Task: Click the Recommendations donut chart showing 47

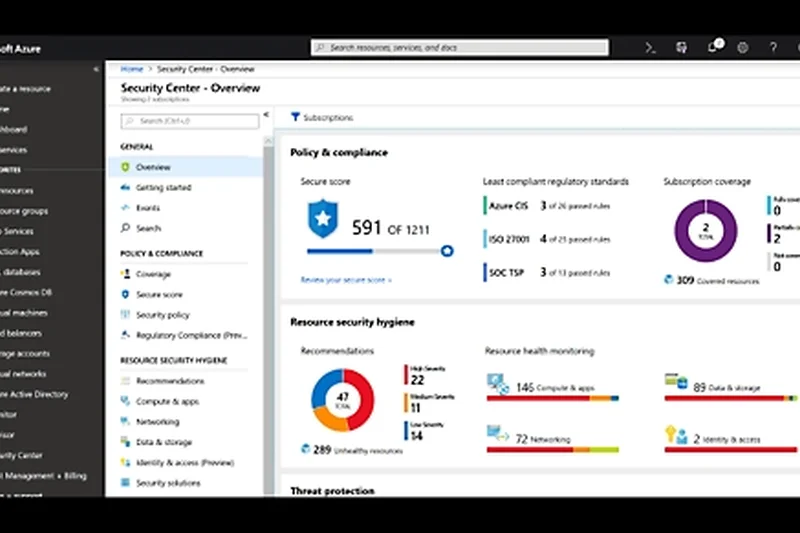Action: [343, 400]
